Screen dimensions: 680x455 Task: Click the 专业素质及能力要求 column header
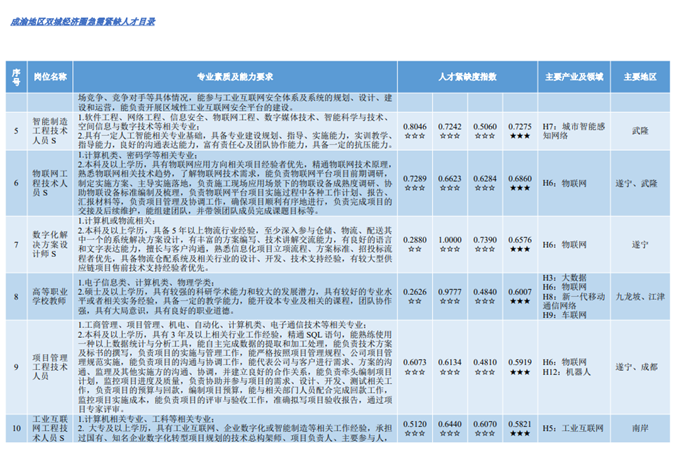click(235, 77)
